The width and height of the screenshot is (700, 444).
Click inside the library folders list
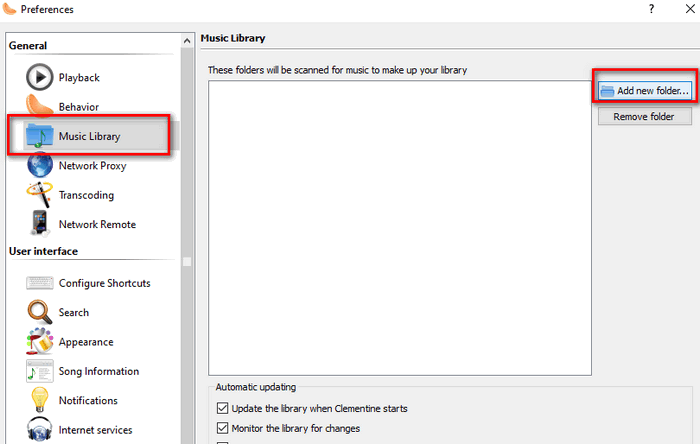[400, 228]
